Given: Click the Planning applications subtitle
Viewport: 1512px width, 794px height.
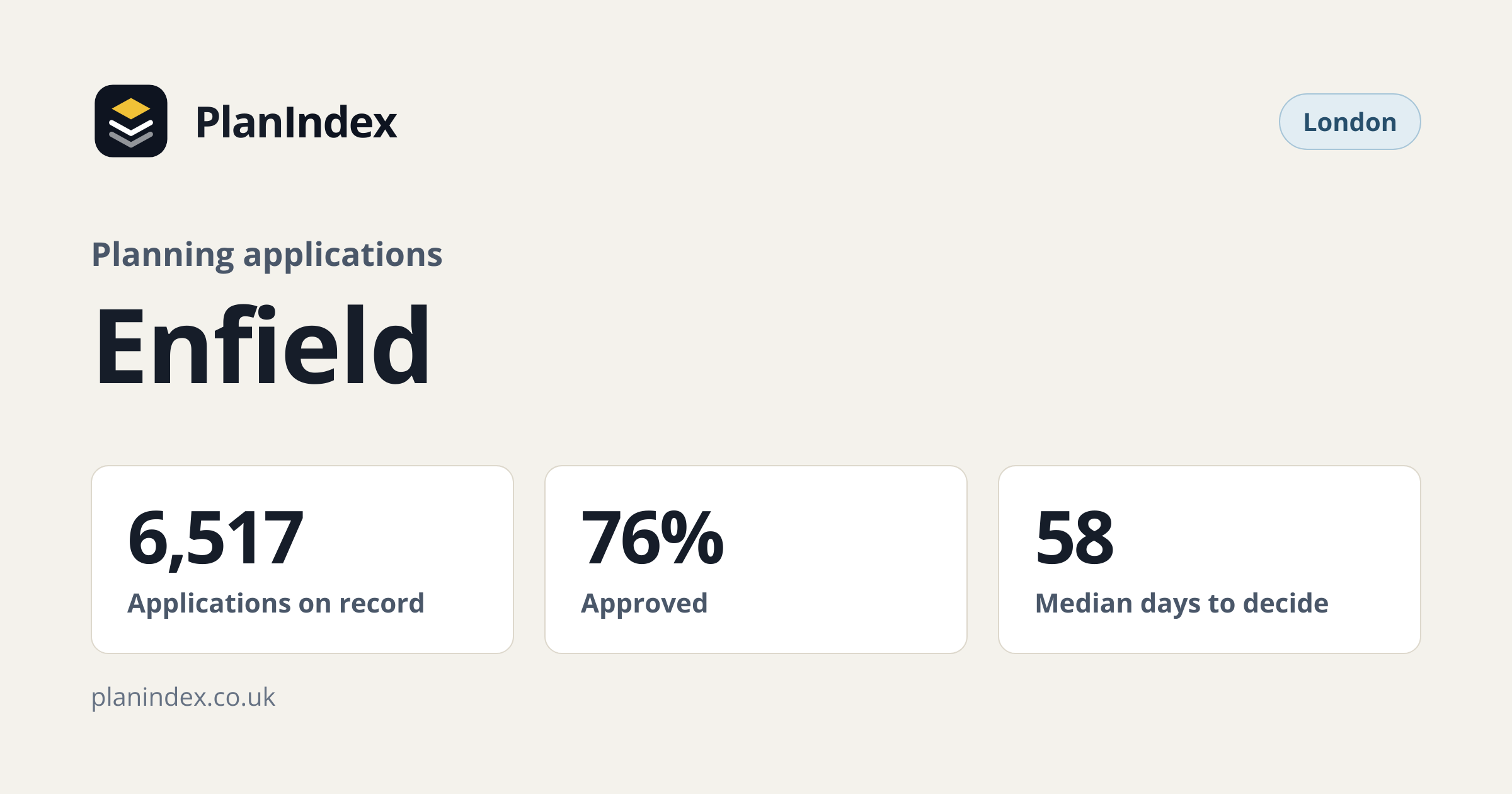Looking at the screenshot, I should (267, 255).
